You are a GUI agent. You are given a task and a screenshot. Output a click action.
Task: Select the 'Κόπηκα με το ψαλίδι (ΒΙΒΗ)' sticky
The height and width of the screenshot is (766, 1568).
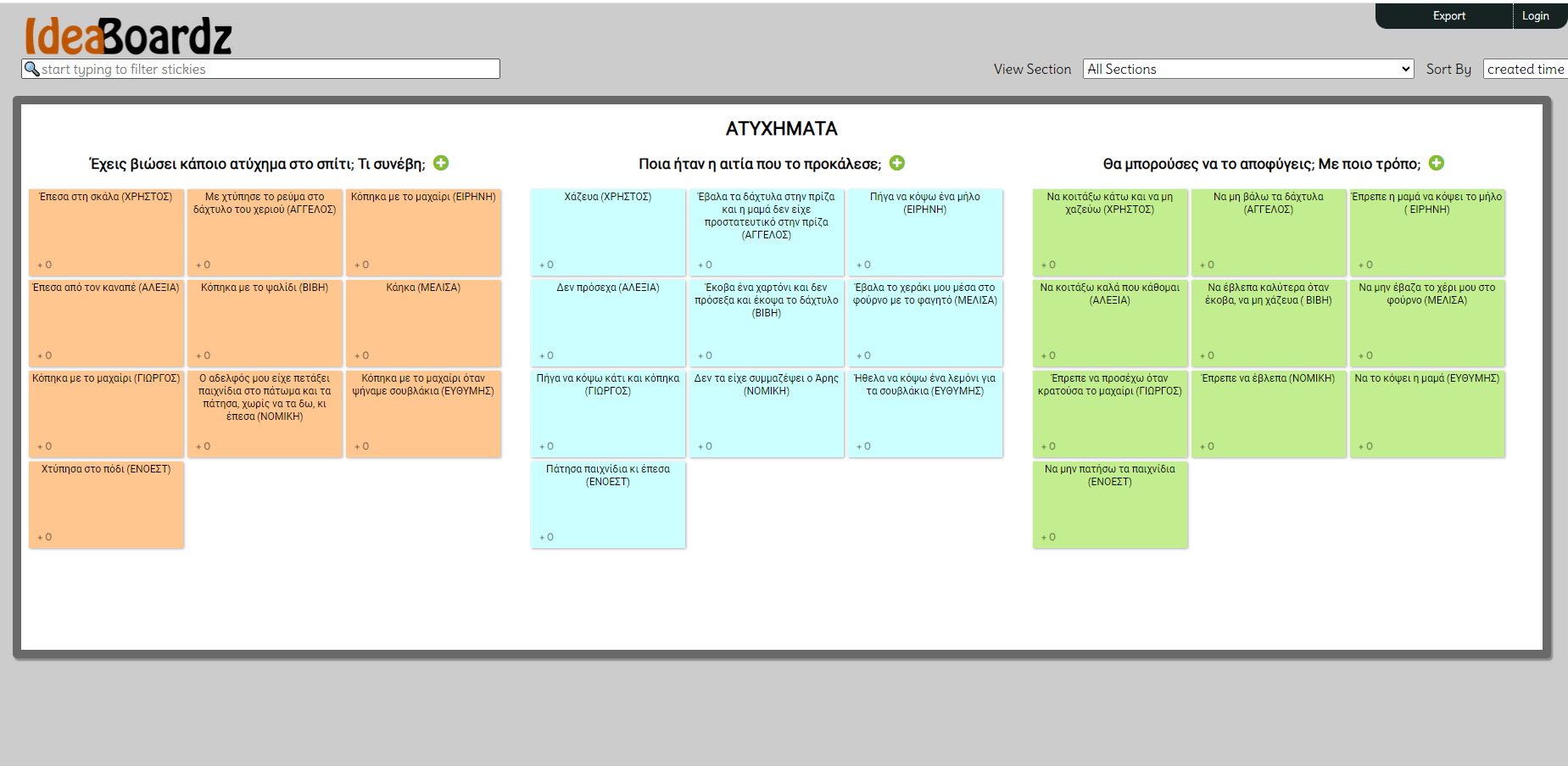265,322
